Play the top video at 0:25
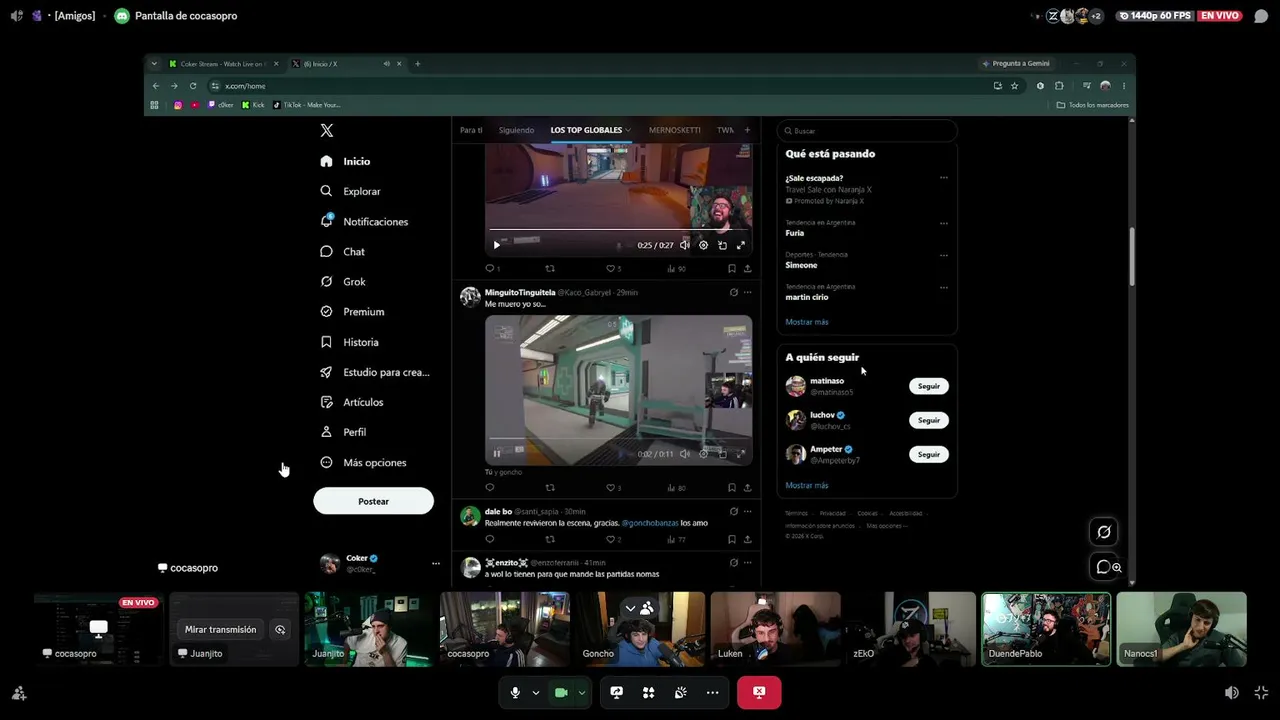The height and width of the screenshot is (720, 1280). [x=496, y=245]
